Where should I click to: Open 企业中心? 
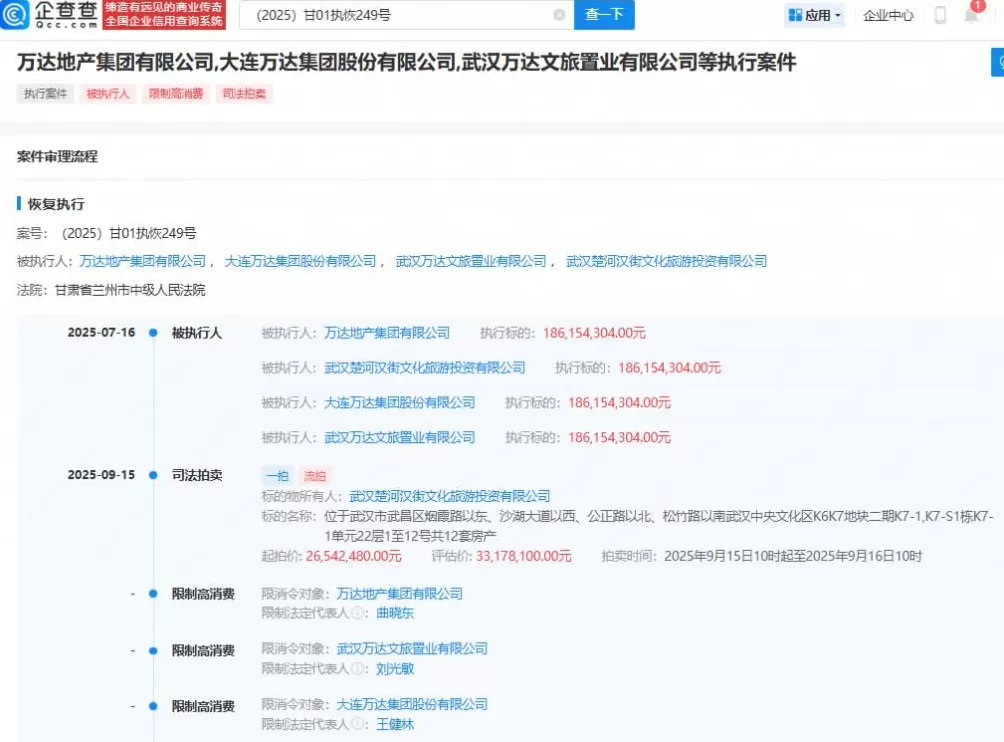pyautogui.click(x=888, y=15)
